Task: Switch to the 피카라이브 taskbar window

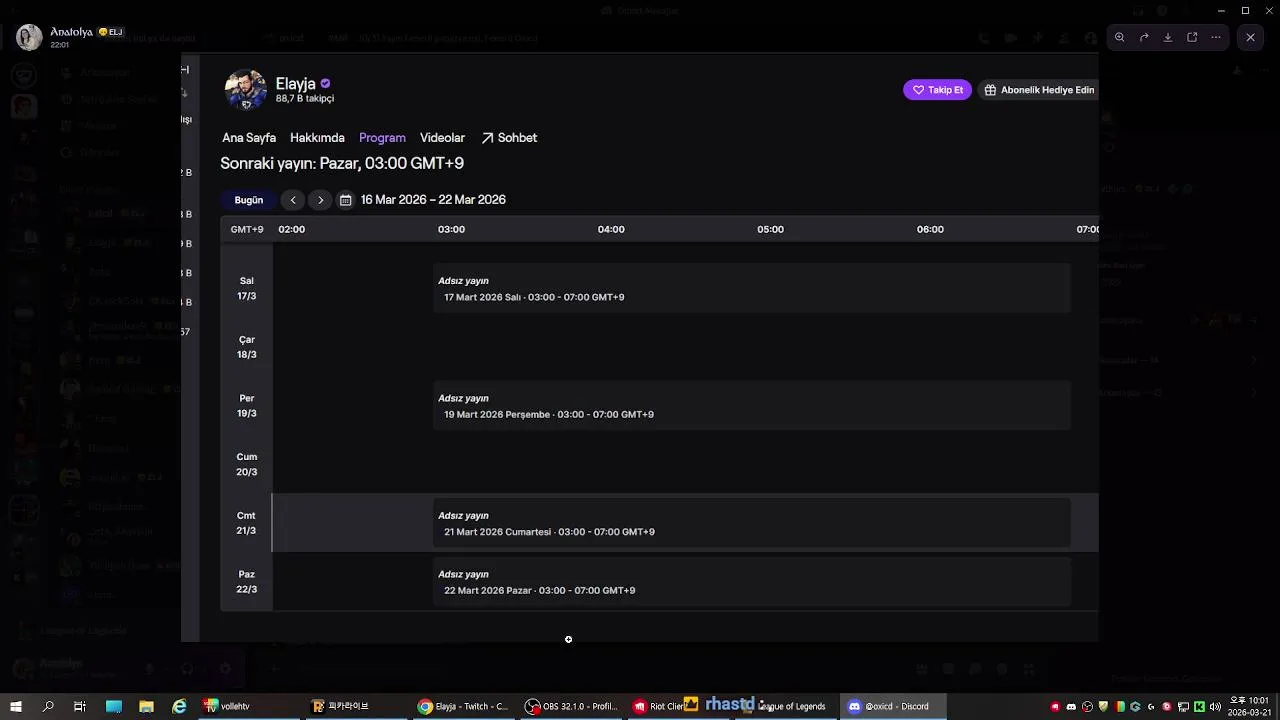Action: (358, 706)
